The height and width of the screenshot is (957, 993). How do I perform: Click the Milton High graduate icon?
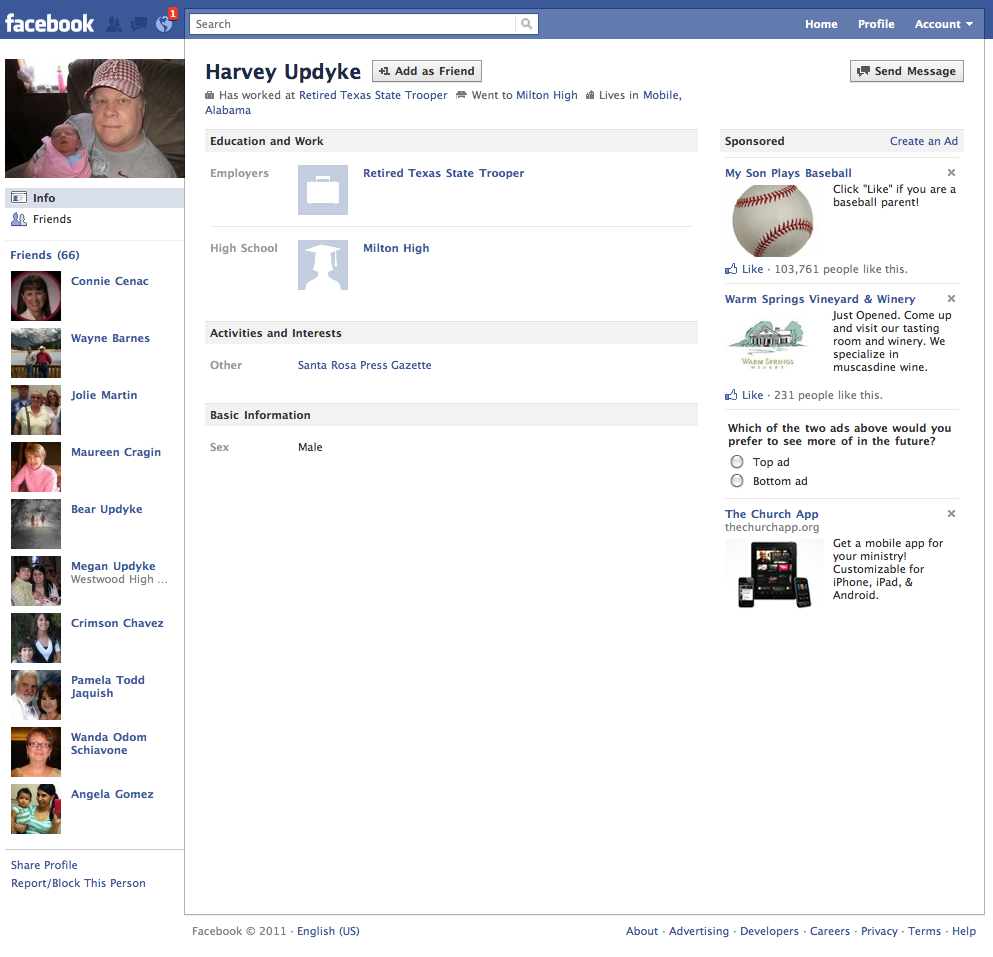pyautogui.click(x=323, y=265)
